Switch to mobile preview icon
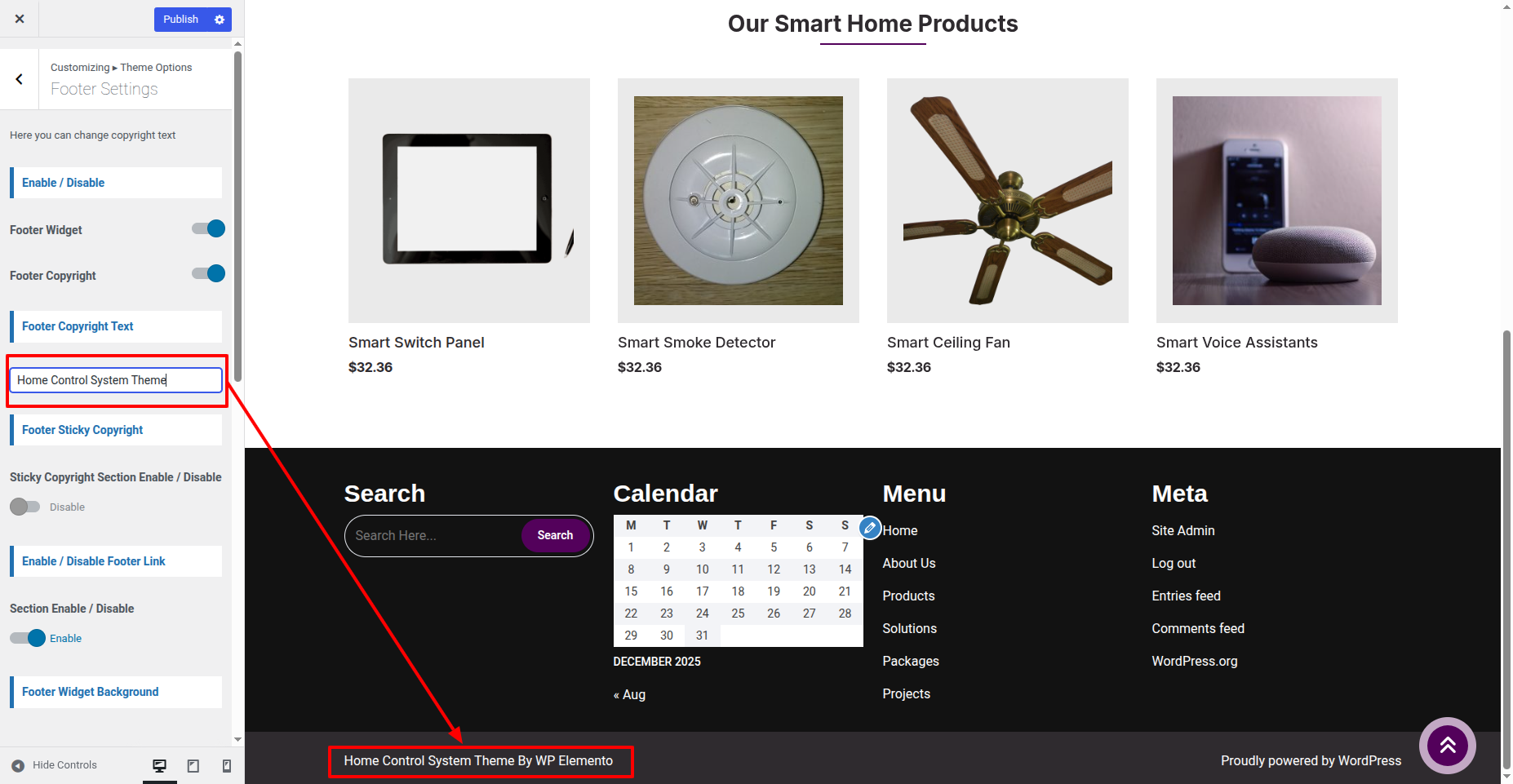Screen dimensions: 1513x784 tap(227, 765)
